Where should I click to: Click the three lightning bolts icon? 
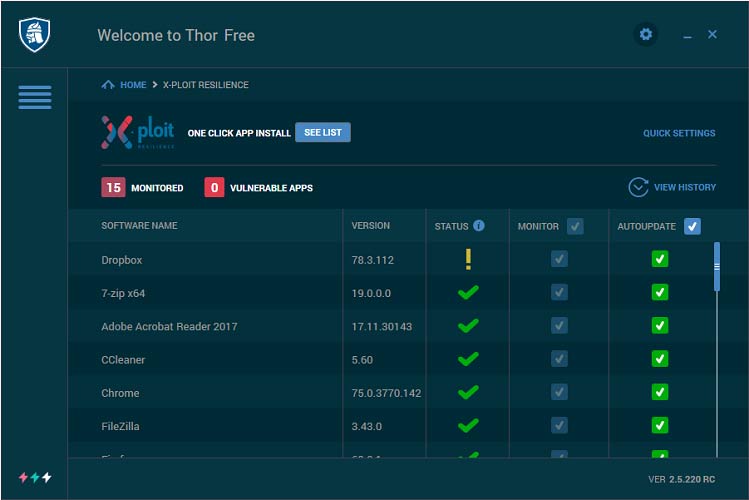click(x=35, y=477)
